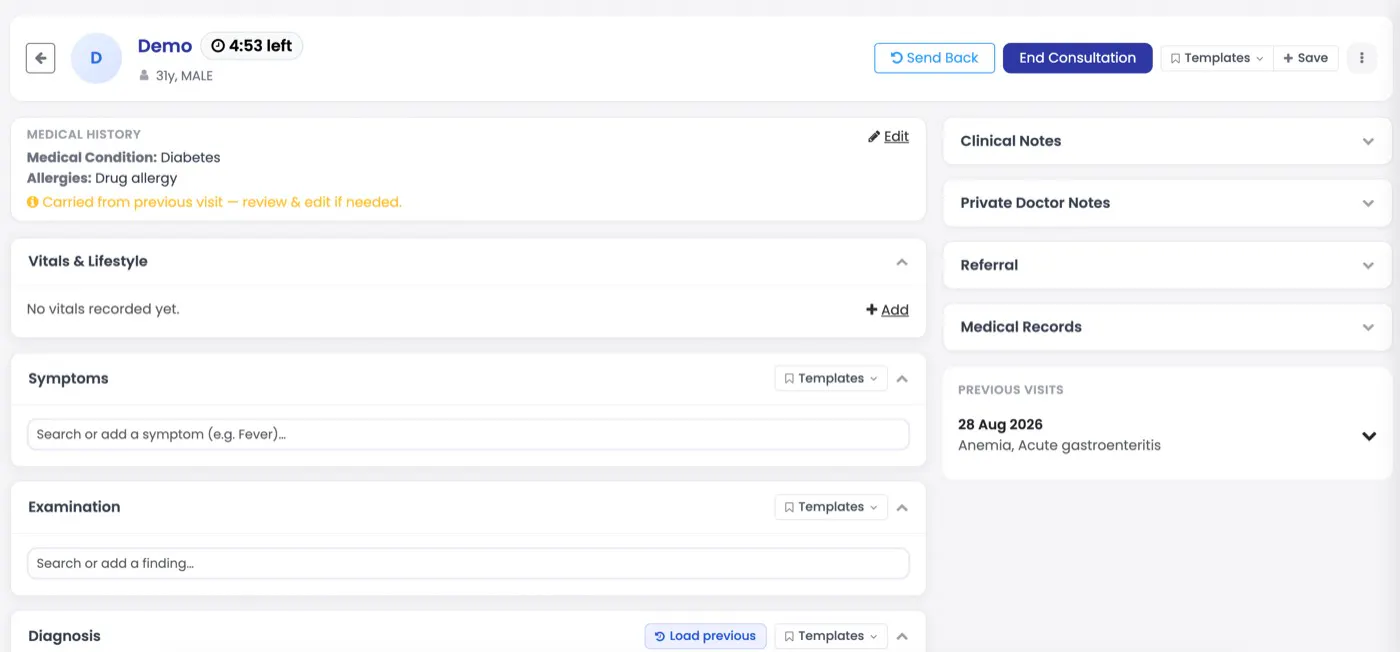Open the header Templates dropdown
The width and height of the screenshot is (1400, 652).
click(1216, 58)
